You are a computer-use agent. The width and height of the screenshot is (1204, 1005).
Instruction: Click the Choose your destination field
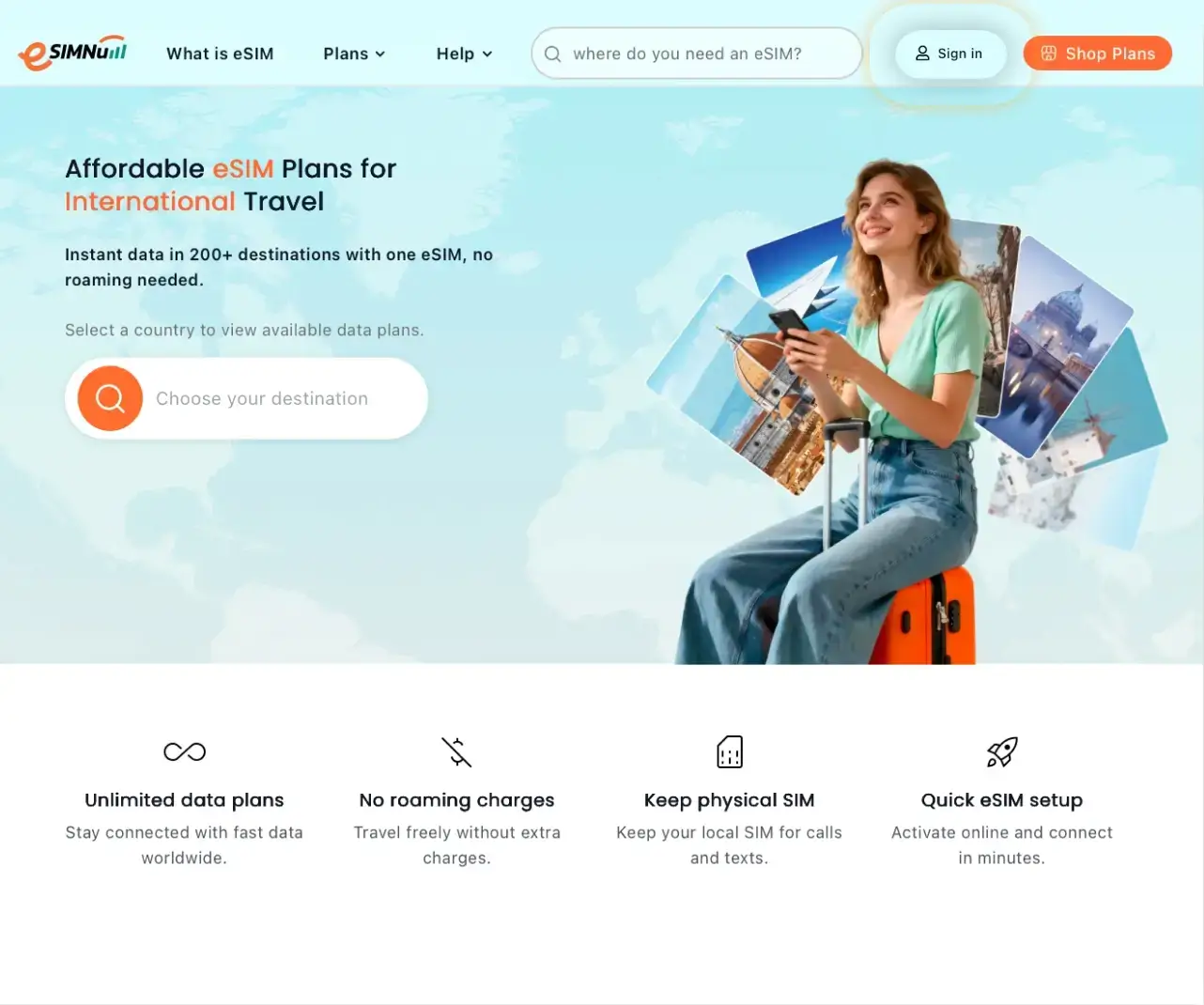(246, 398)
